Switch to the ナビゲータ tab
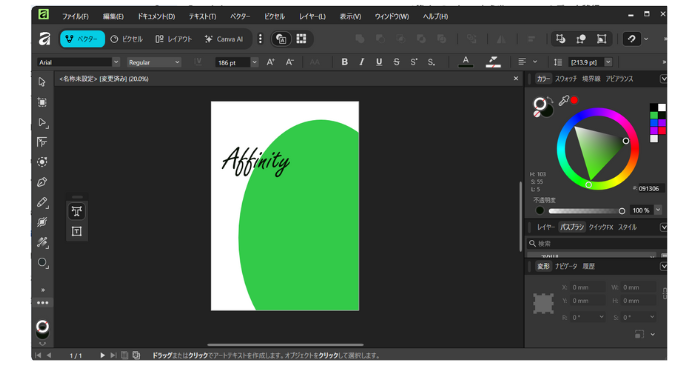Image resolution: width=698 pixels, height=365 pixels. coord(566,266)
